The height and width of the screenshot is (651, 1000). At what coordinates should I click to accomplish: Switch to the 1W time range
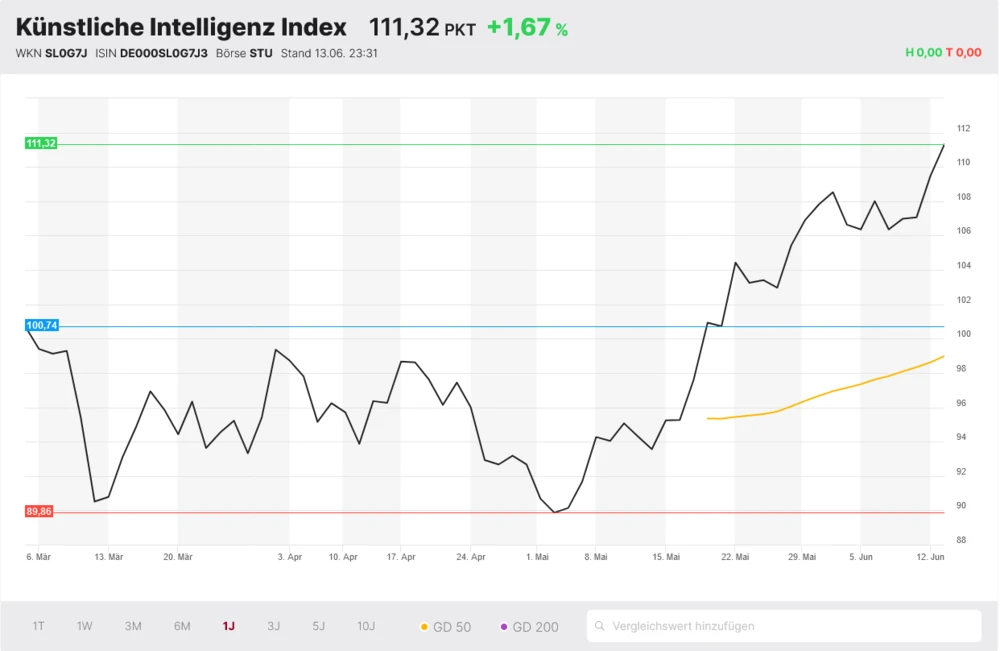[85, 627]
